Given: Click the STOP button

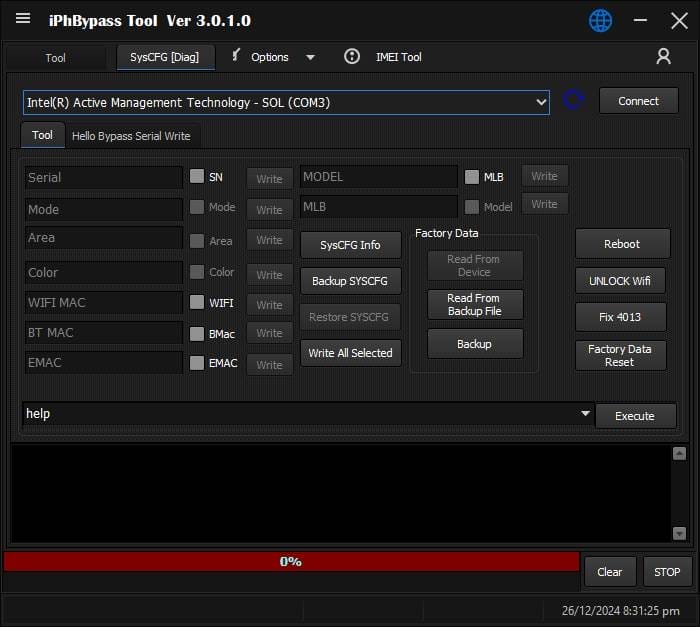Looking at the screenshot, I should coord(667,572).
